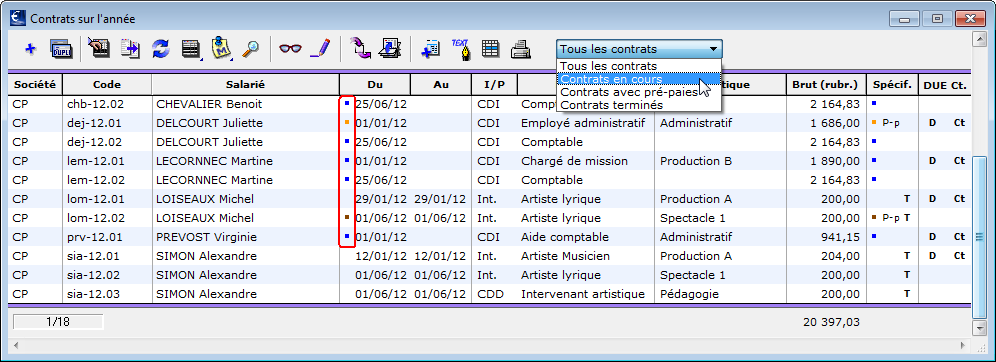Click the vertical scrollbar down arrow
Viewport: 996px width, 362px height.
979,328
